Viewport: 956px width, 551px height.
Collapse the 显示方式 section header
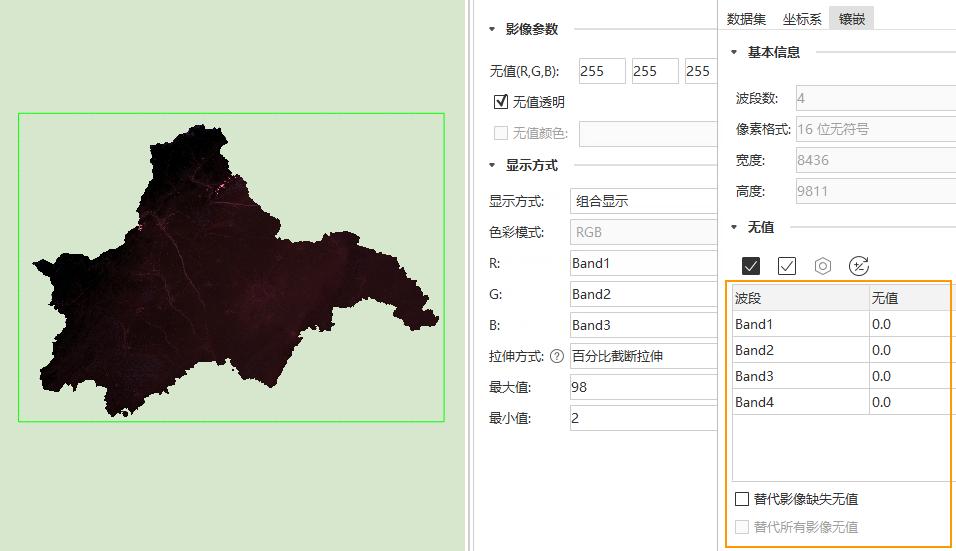pos(492,166)
